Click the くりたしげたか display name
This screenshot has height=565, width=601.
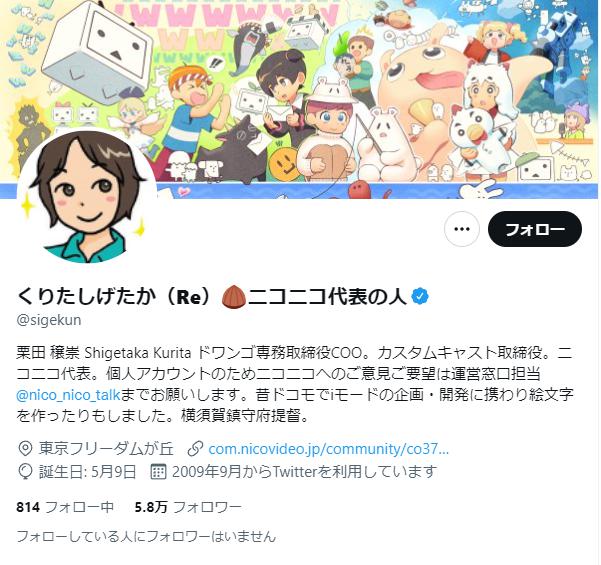86,296
